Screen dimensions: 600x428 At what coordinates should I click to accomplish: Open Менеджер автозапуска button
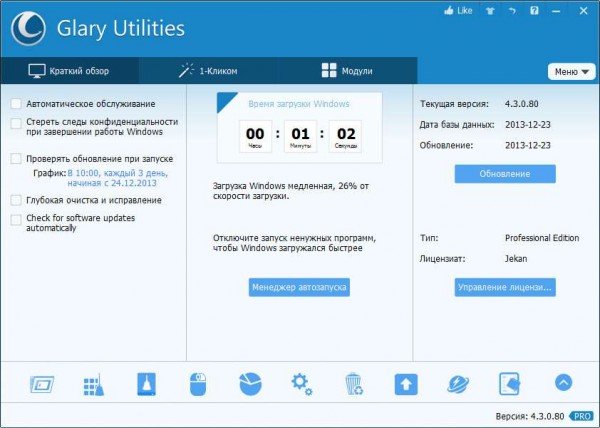pos(299,287)
